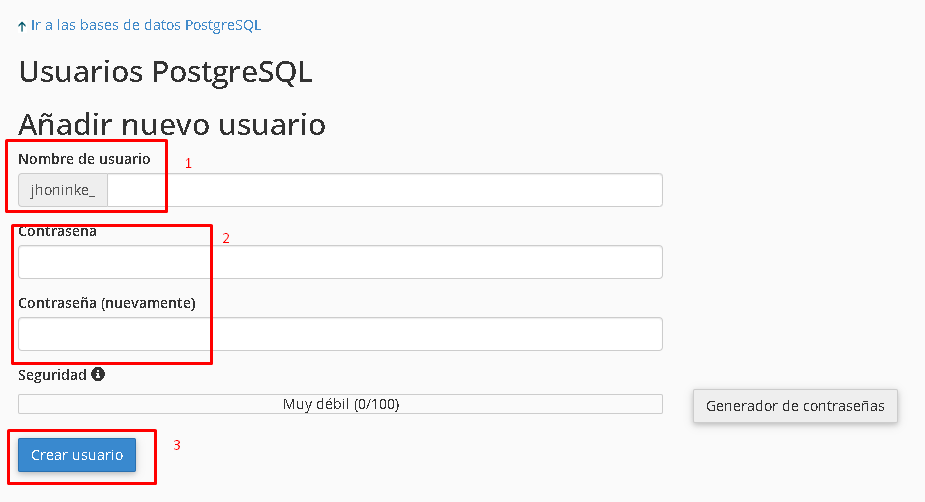
Task: Click the 'Muy débil (0/100)' strength meter
Action: pos(340,404)
